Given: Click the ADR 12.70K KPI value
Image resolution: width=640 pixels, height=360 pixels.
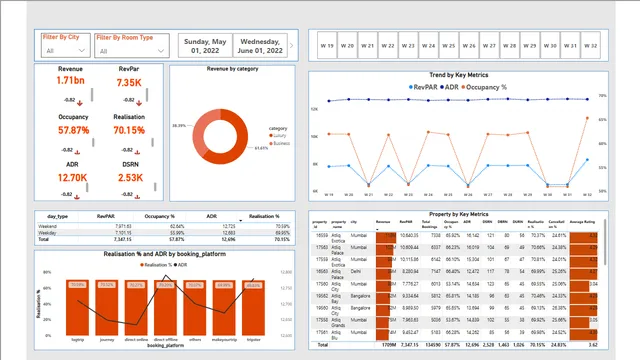Looking at the screenshot, I should click(72, 178).
